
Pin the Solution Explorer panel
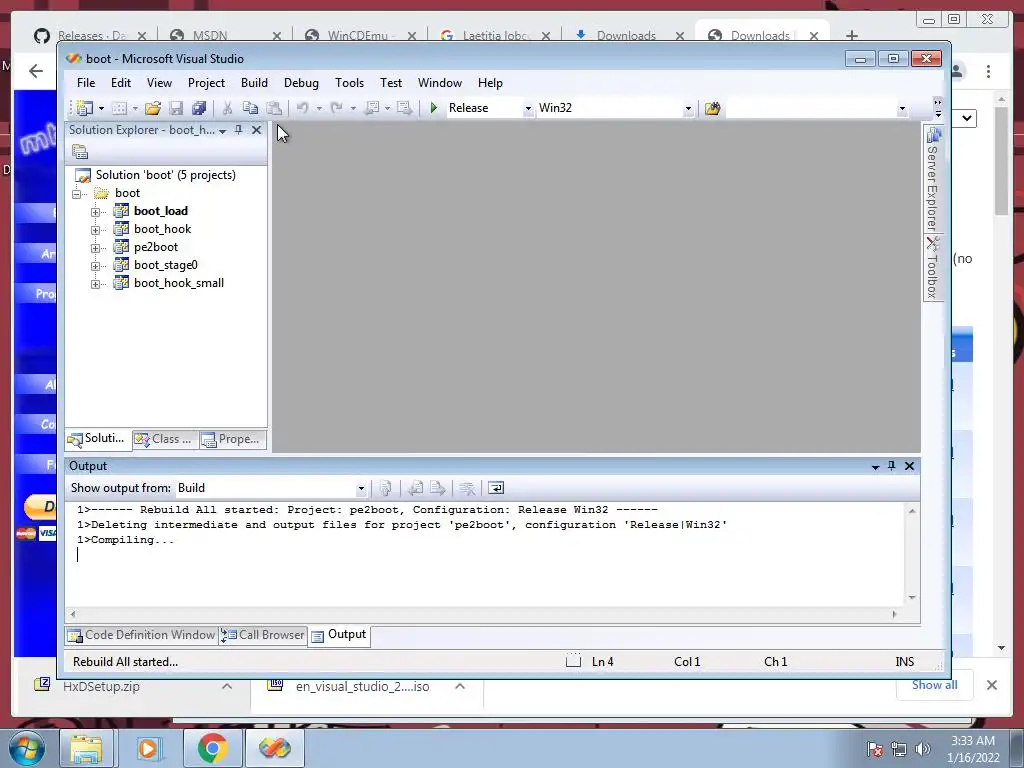(x=238, y=130)
